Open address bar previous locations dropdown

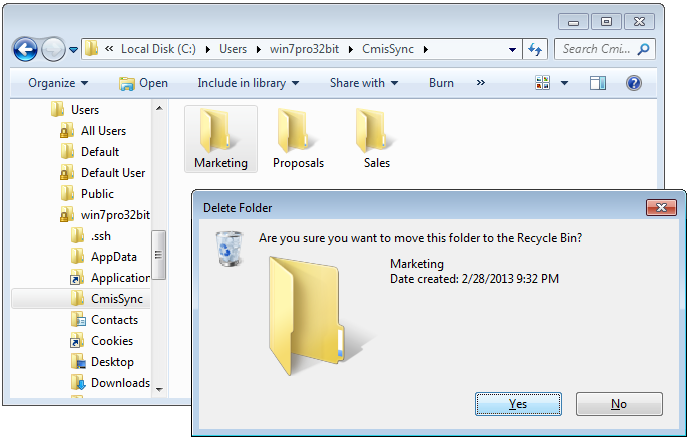click(x=512, y=50)
